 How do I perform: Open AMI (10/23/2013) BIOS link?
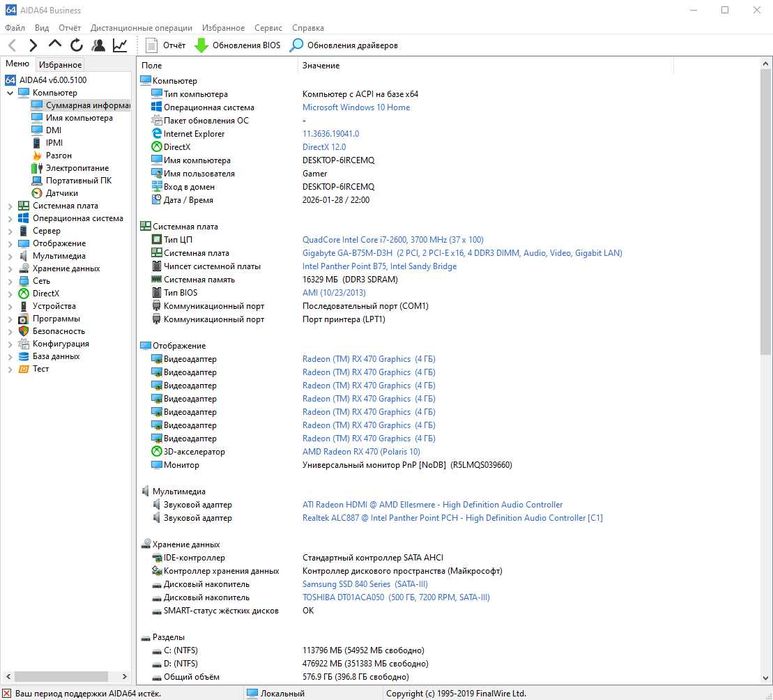(334, 293)
